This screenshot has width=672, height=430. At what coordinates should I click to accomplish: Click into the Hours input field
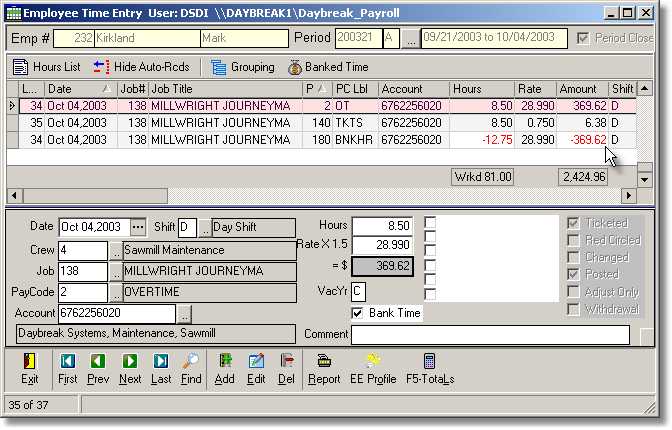click(x=382, y=226)
